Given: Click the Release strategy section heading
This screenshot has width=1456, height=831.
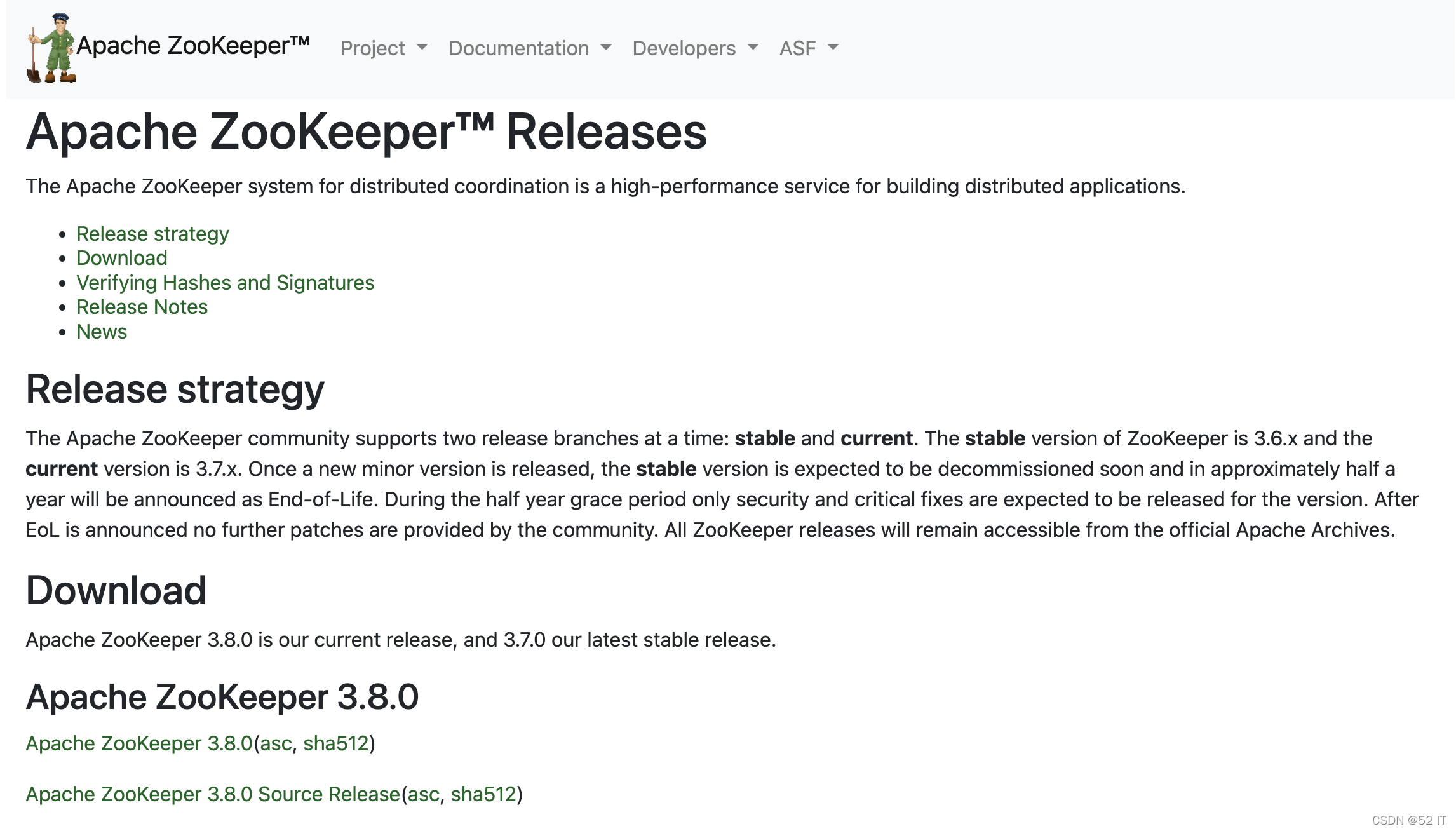Looking at the screenshot, I should click(x=175, y=389).
